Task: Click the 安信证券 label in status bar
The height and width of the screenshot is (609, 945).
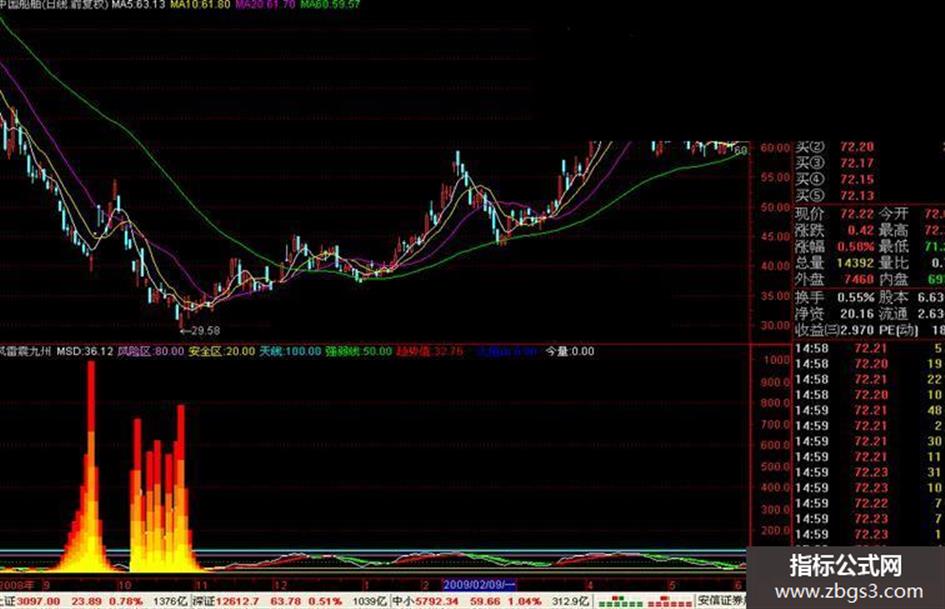Action: click(x=721, y=601)
